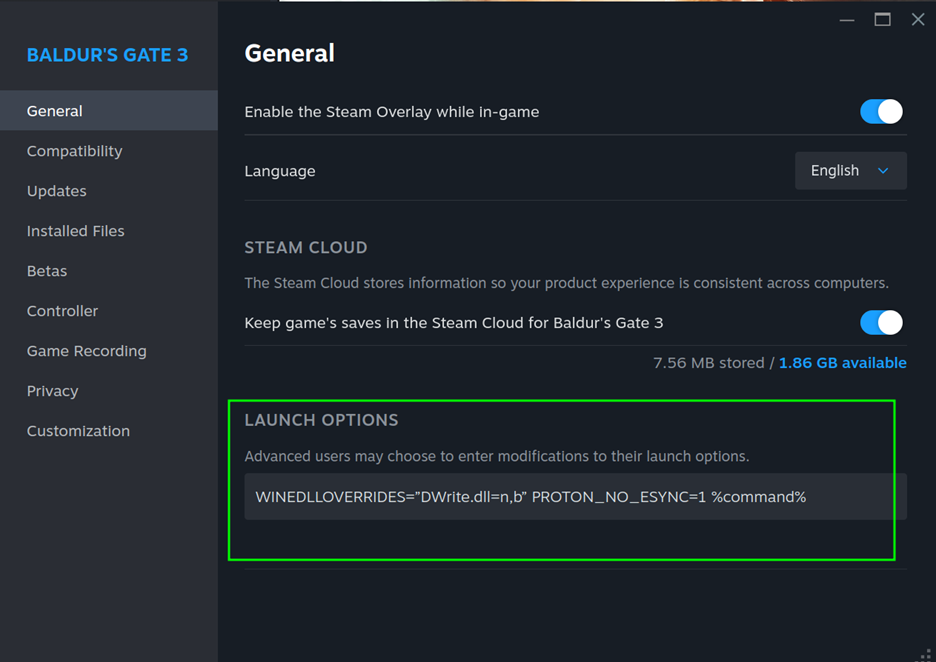This screenshot has width=936, height=662.
Task: Select the Privacy tab
Action: point(53,391)
